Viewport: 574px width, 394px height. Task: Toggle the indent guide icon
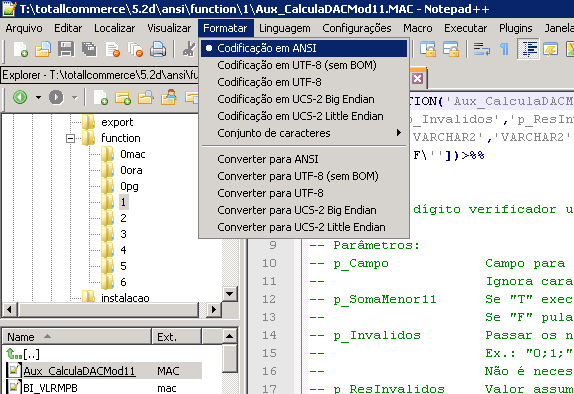pyautogui.click(x=528, y=49)
